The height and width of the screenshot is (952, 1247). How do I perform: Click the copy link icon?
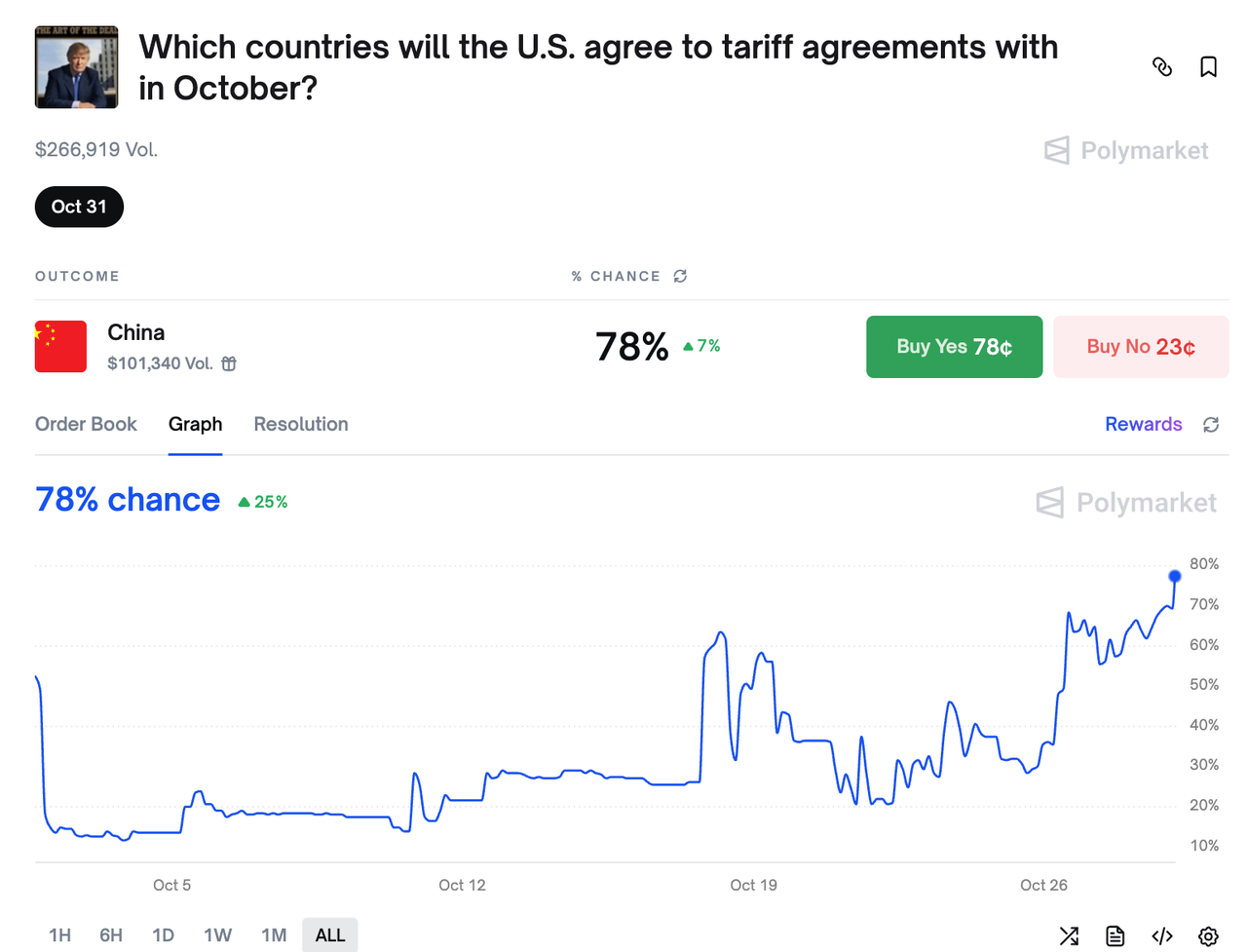(1162, 67)
